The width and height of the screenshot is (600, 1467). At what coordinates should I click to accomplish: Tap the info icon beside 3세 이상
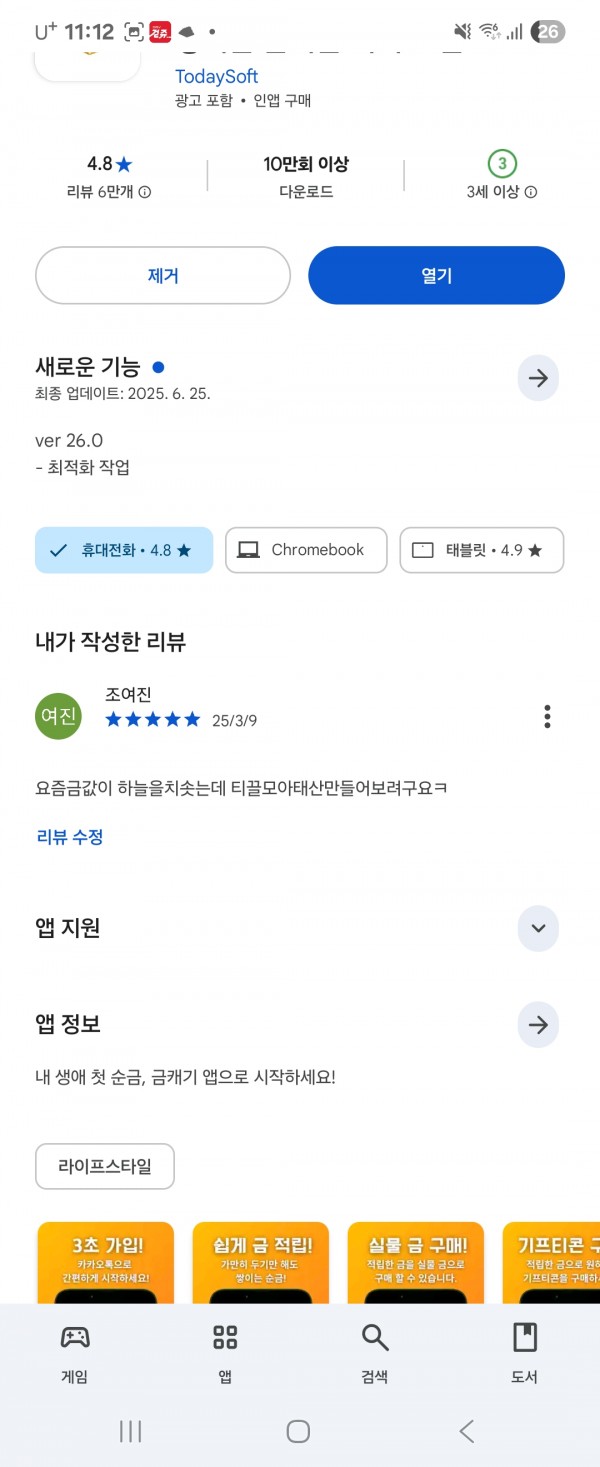pos(531,192)
